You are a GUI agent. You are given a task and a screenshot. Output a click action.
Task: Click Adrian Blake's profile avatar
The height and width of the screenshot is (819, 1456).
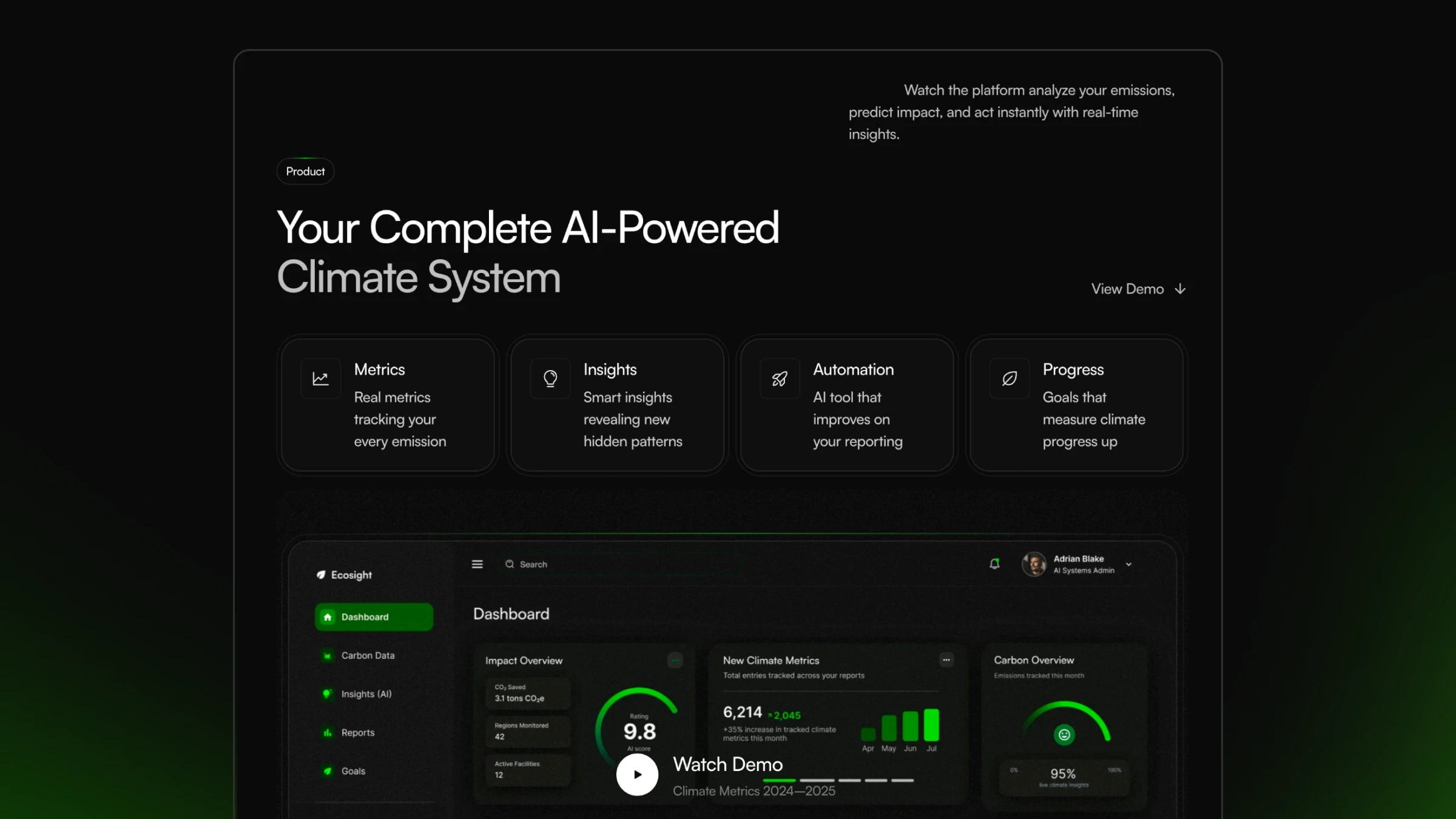tap(1034, 564)
